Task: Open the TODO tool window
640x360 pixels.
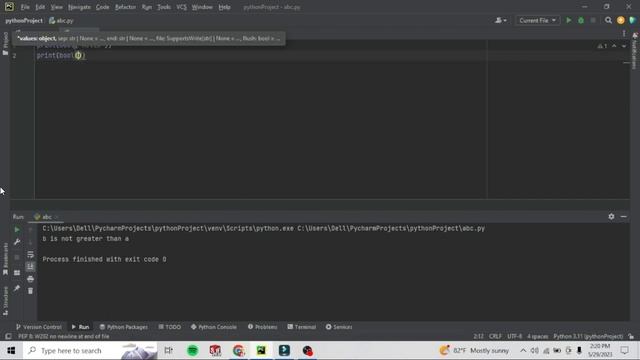Action: point(169,327)
